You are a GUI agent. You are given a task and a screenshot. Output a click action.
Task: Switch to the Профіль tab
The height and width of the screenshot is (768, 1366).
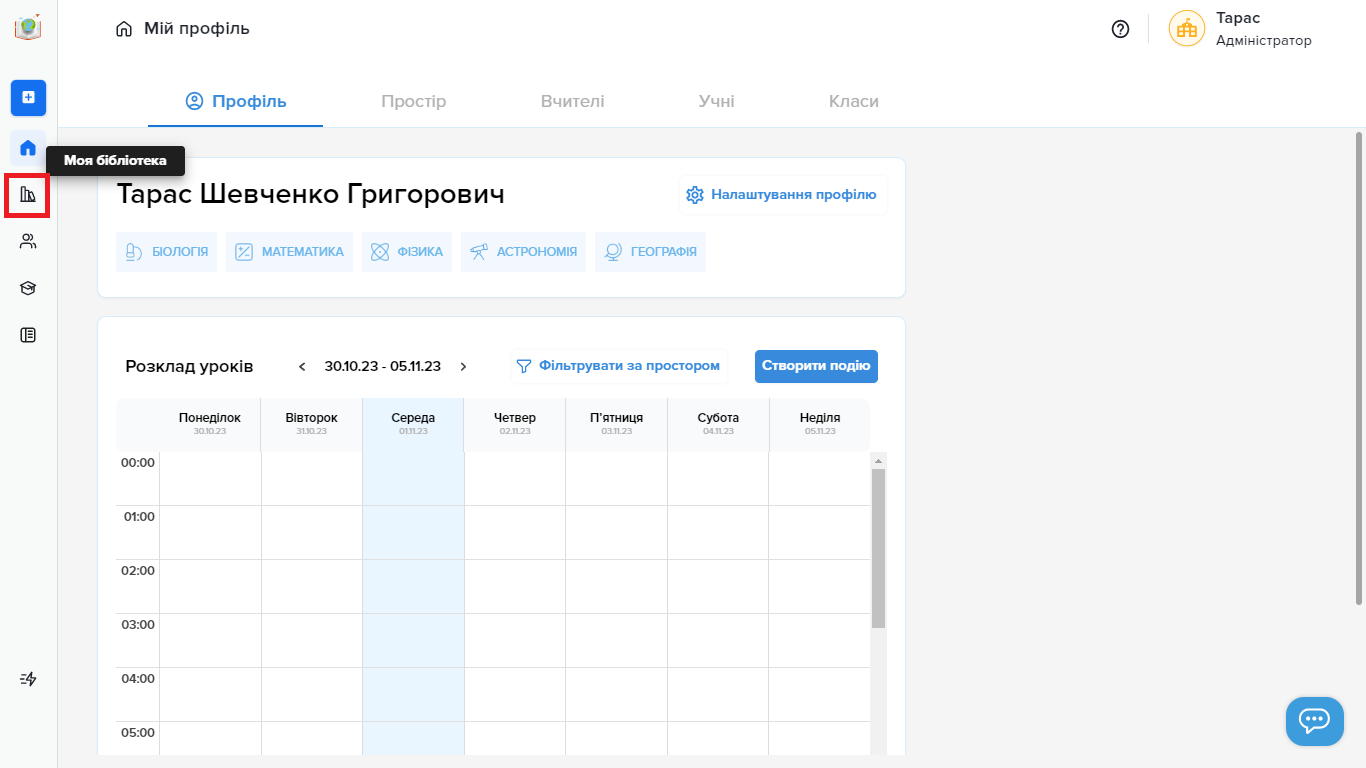236,101
